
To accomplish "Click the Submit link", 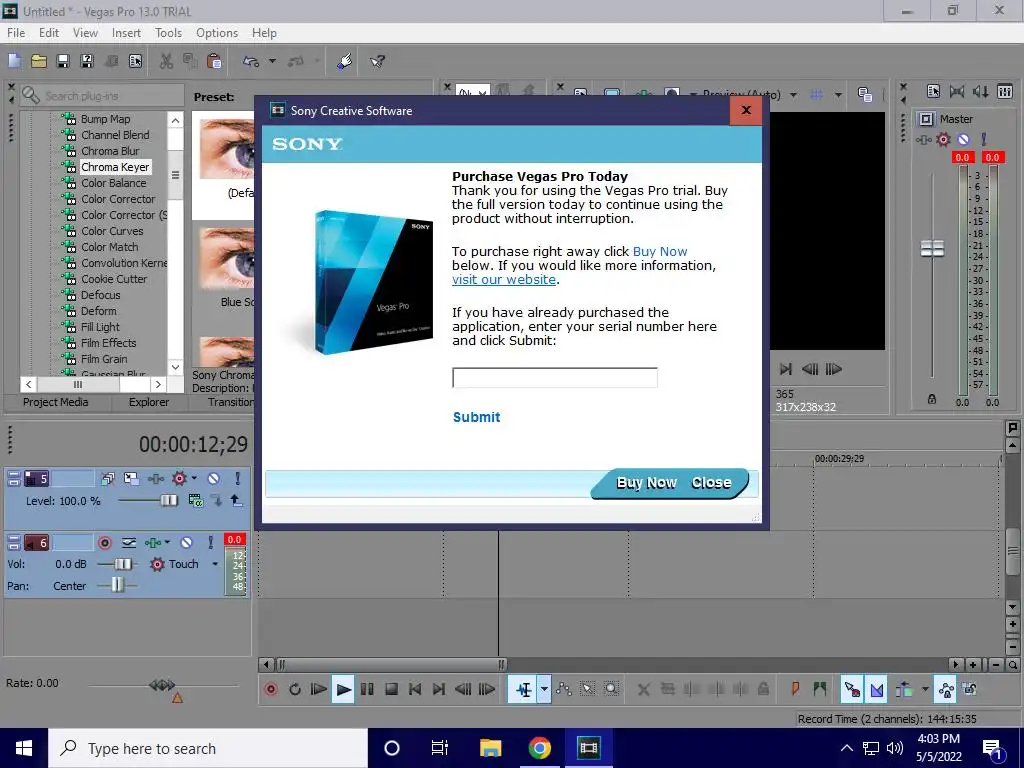I will (x=477, y=417).
